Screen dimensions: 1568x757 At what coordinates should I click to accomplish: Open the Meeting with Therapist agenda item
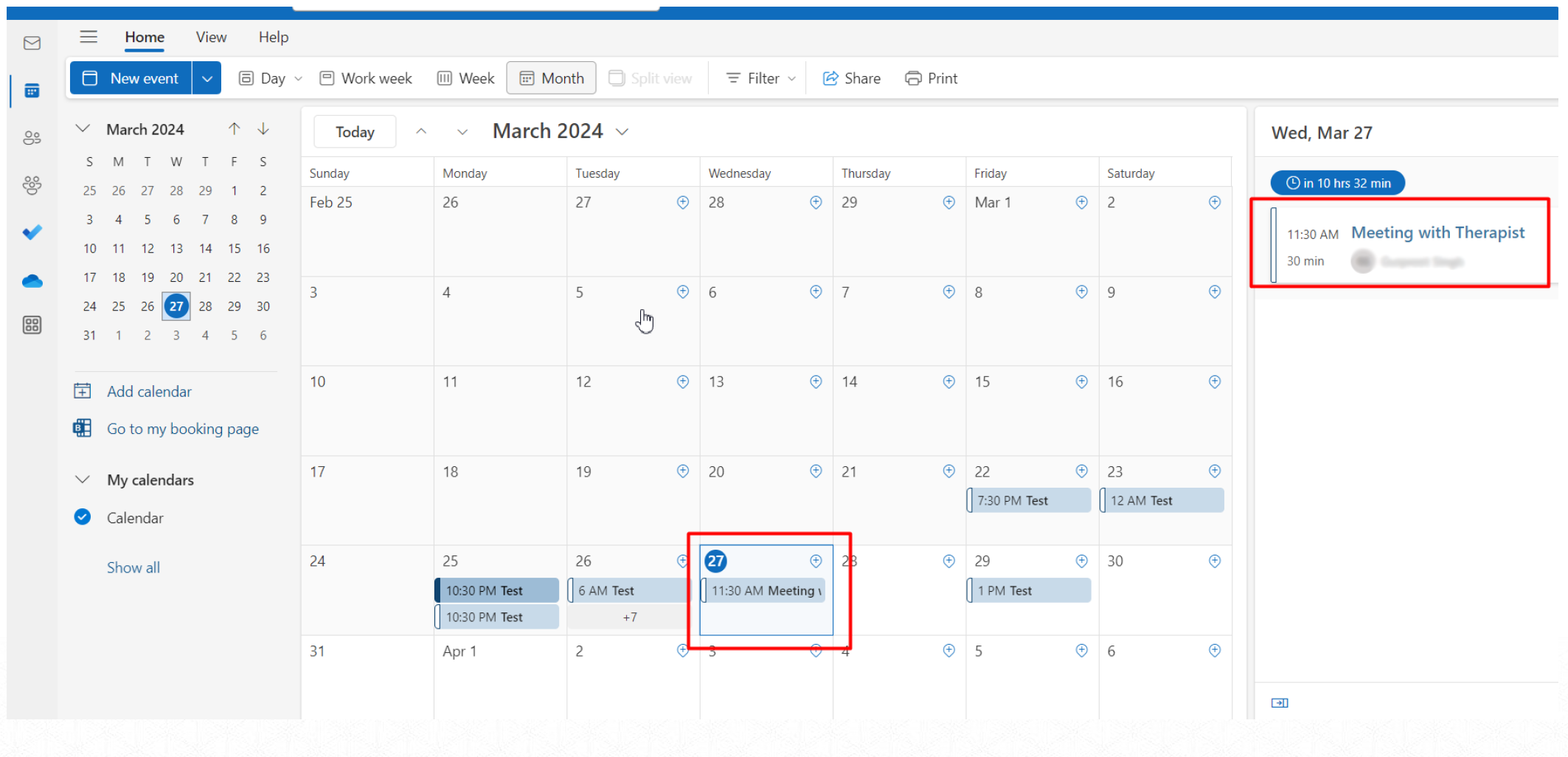(x=1437, y=233)
